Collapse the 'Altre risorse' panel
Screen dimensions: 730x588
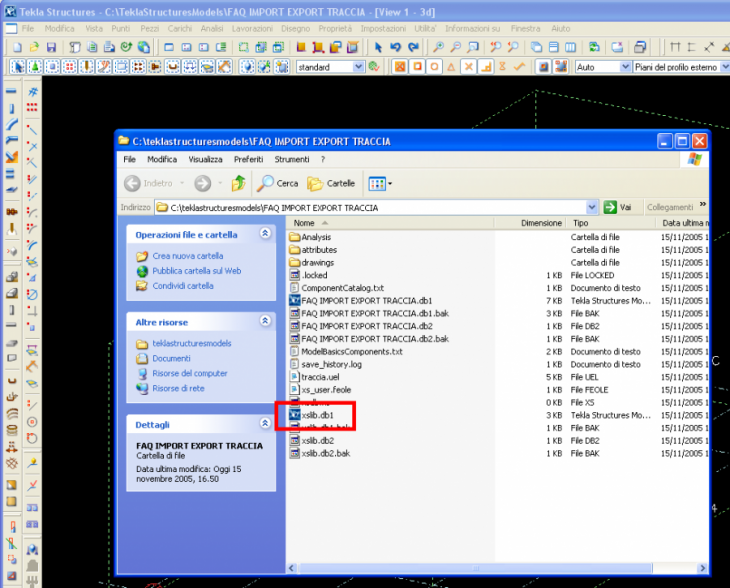coord(265,321)
